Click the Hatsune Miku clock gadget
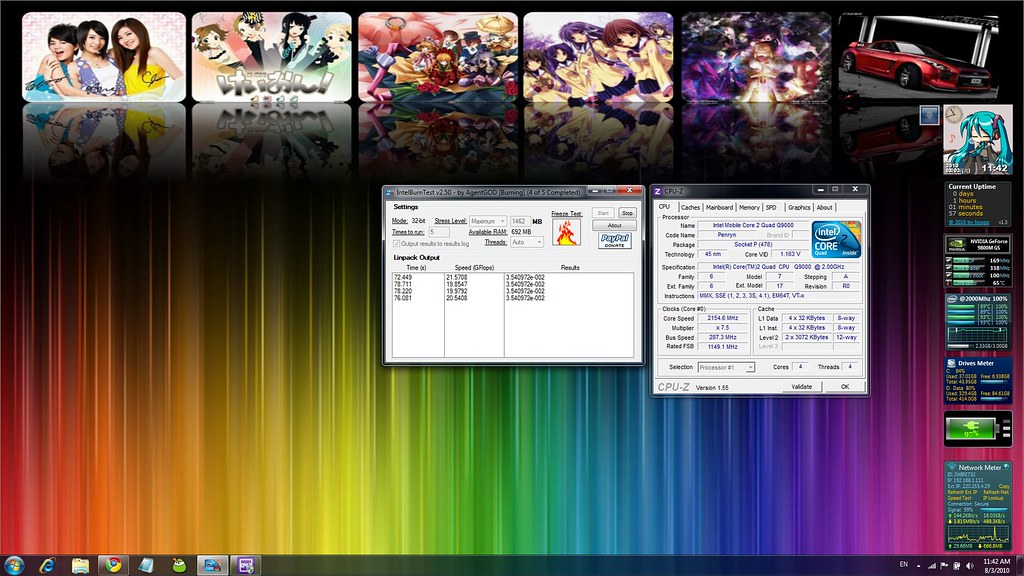1024x576 pixels. coord(978,140)
